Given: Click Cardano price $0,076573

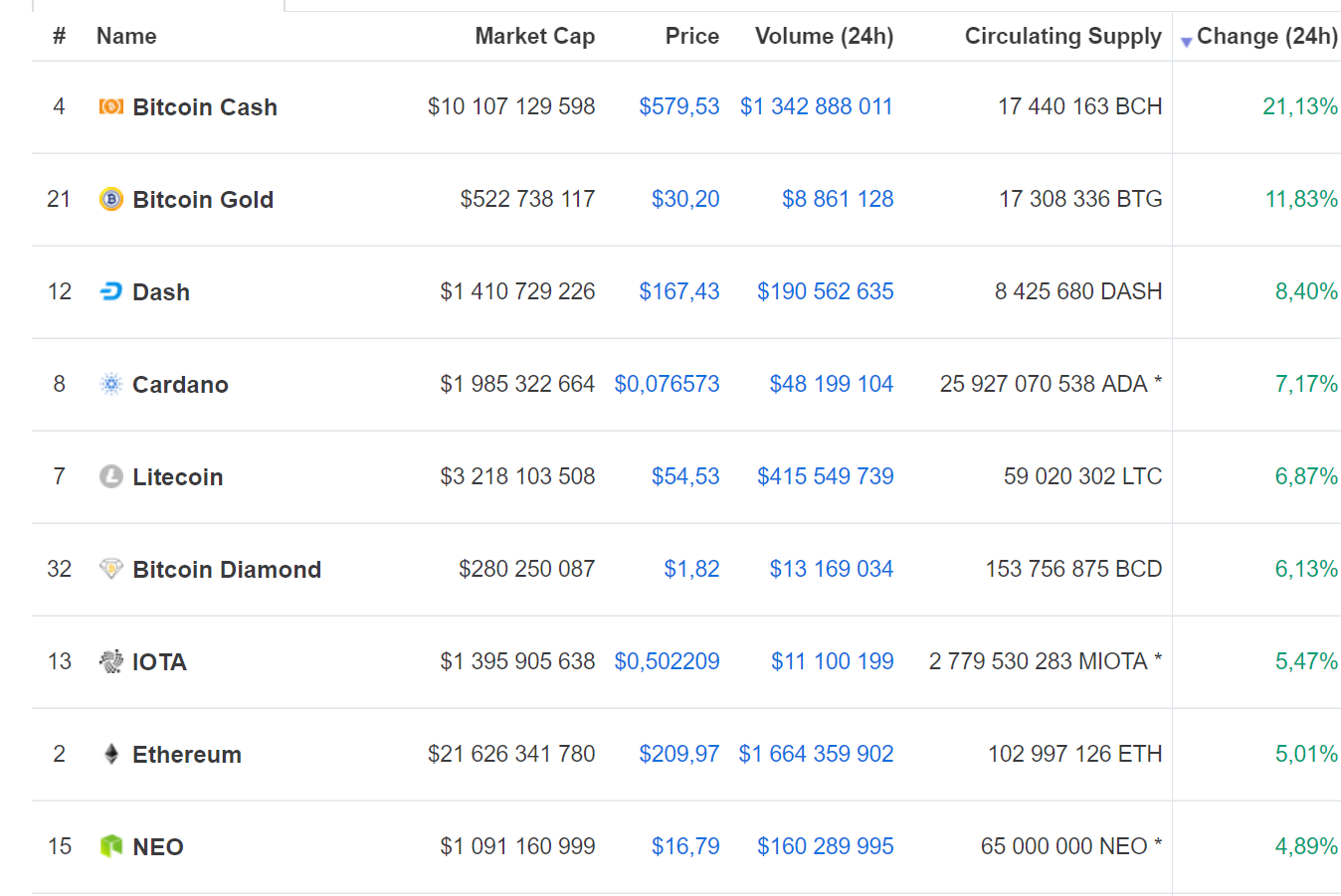Looking at the screenshot, I should point(667,384).
